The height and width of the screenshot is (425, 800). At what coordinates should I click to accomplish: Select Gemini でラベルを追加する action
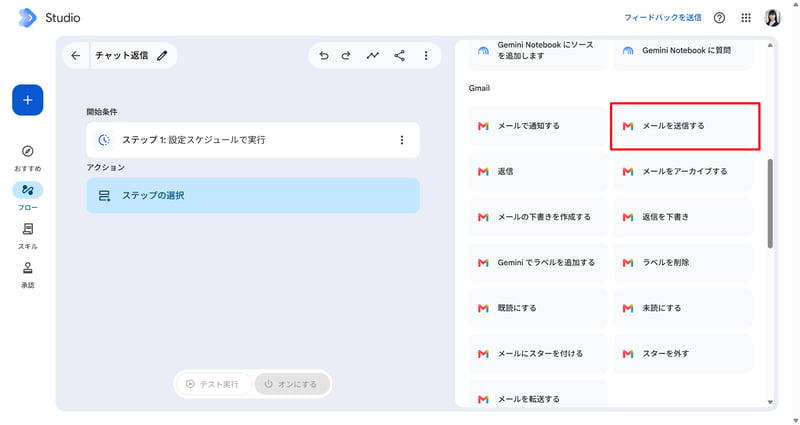(x=538, y=263)
